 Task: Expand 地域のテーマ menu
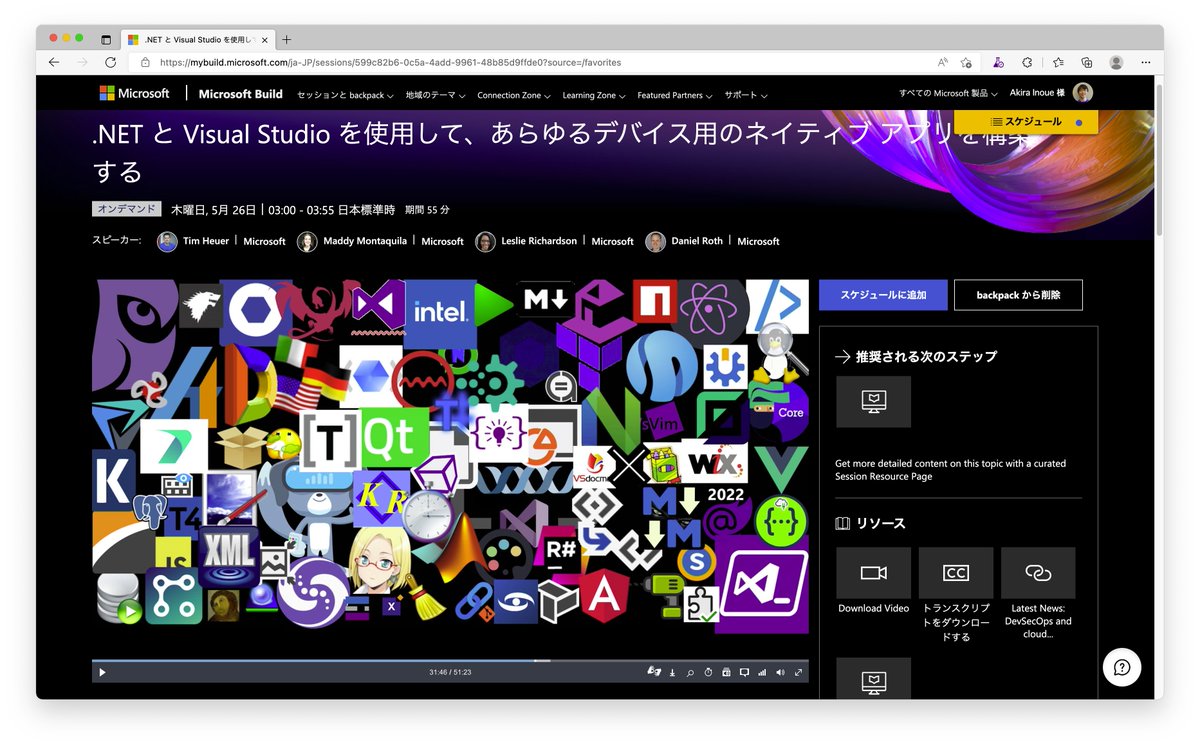(435, 95)
